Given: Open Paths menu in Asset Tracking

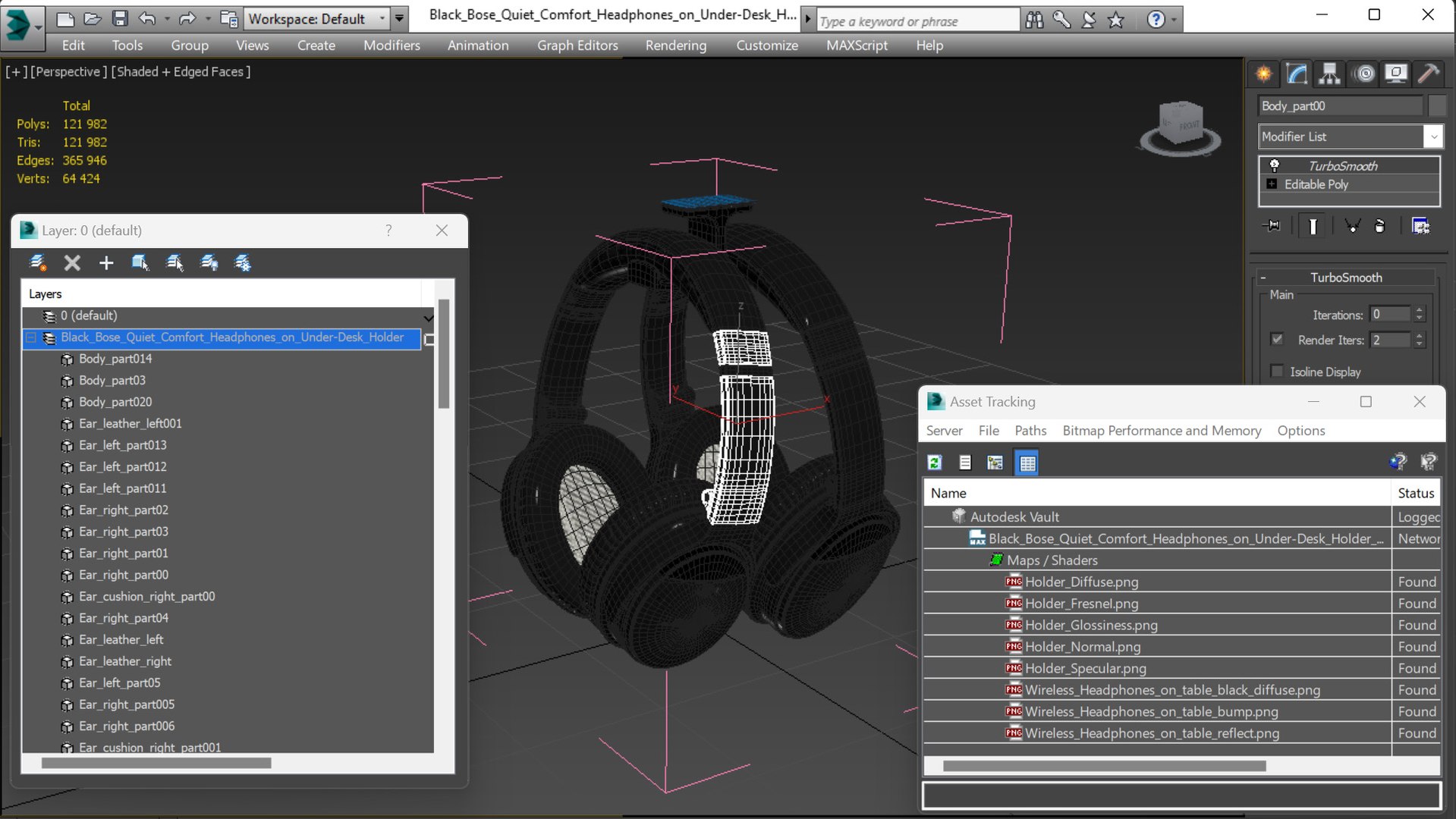Looking at the screenshot, I should 1030,431.
